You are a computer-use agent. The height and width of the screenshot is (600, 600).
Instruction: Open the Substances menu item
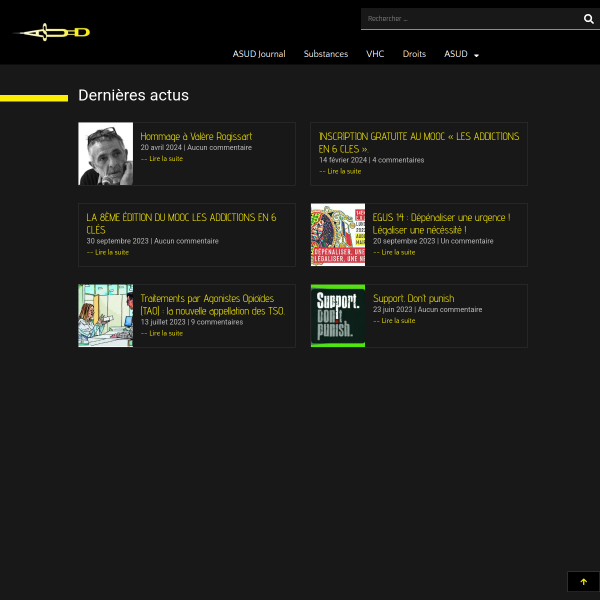[326, 54]
